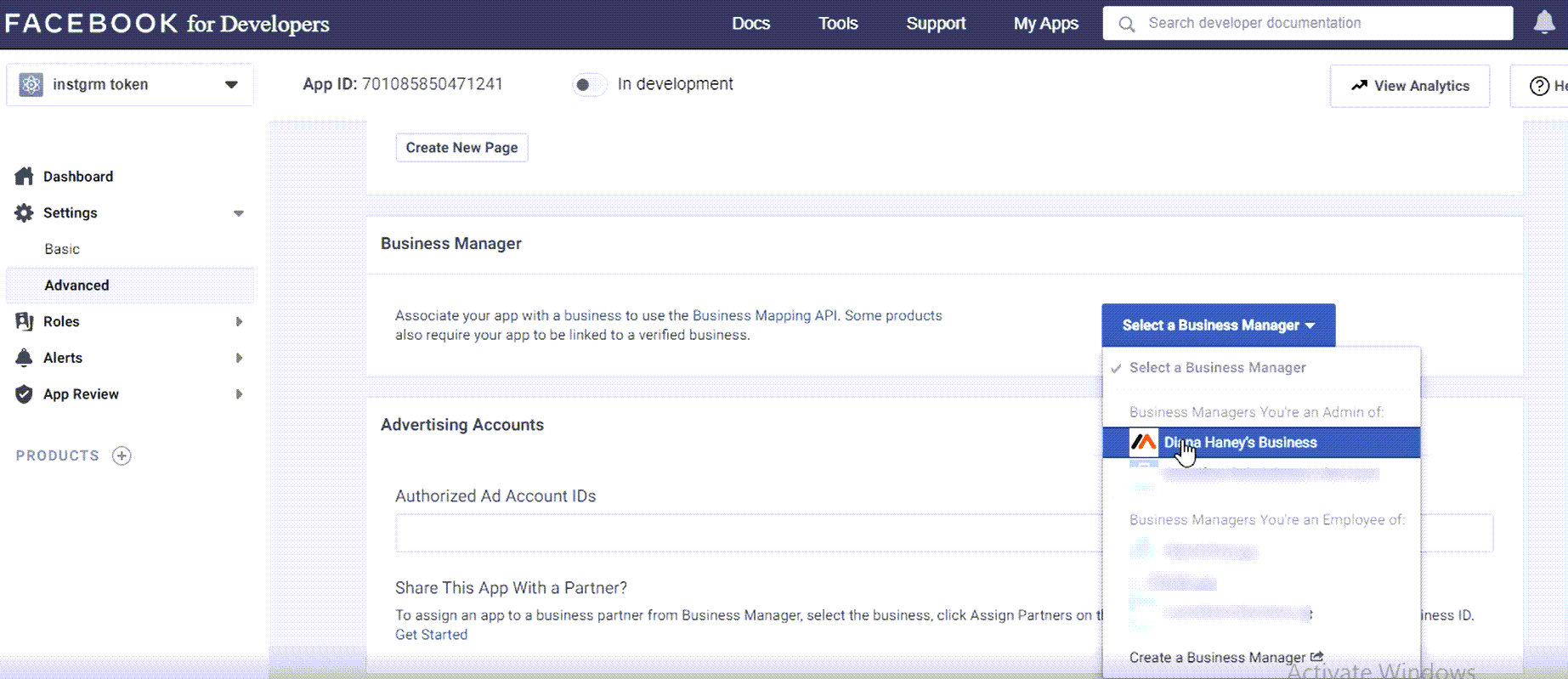
Task: Click the Diana Haney's Business logo icon
Action: coord(1143,442)
